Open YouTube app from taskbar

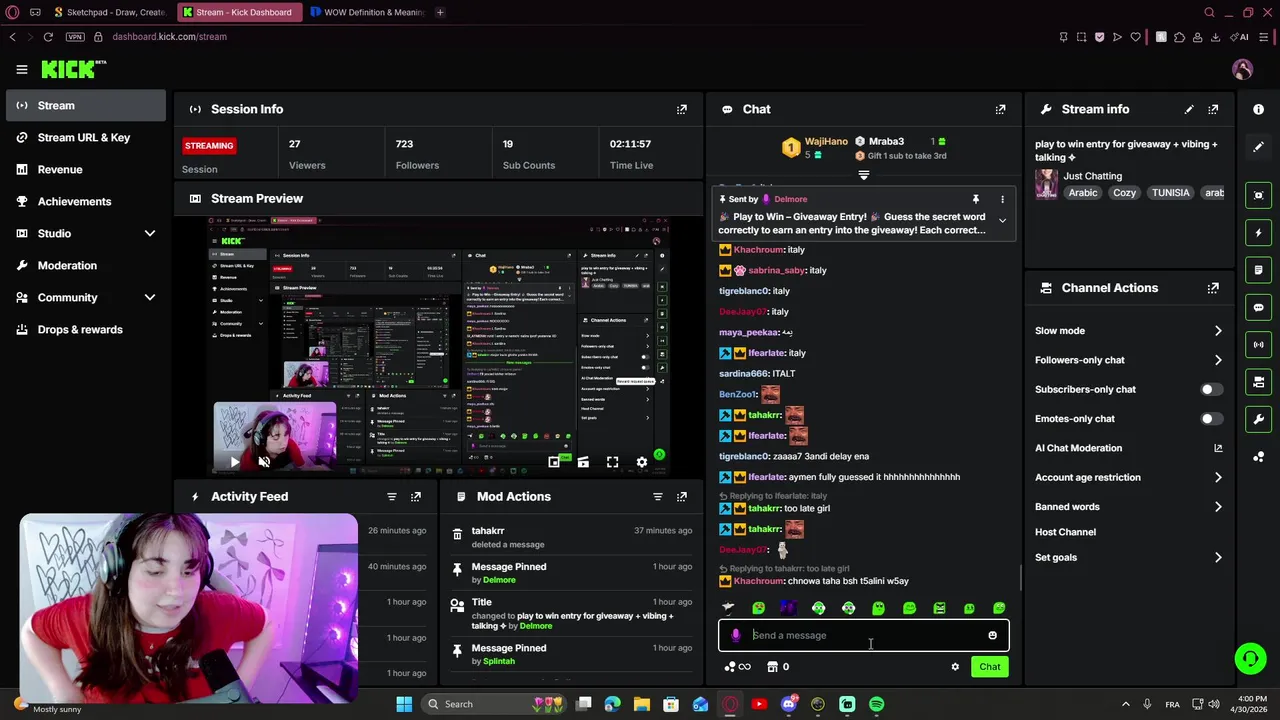[x=759, y=704]
